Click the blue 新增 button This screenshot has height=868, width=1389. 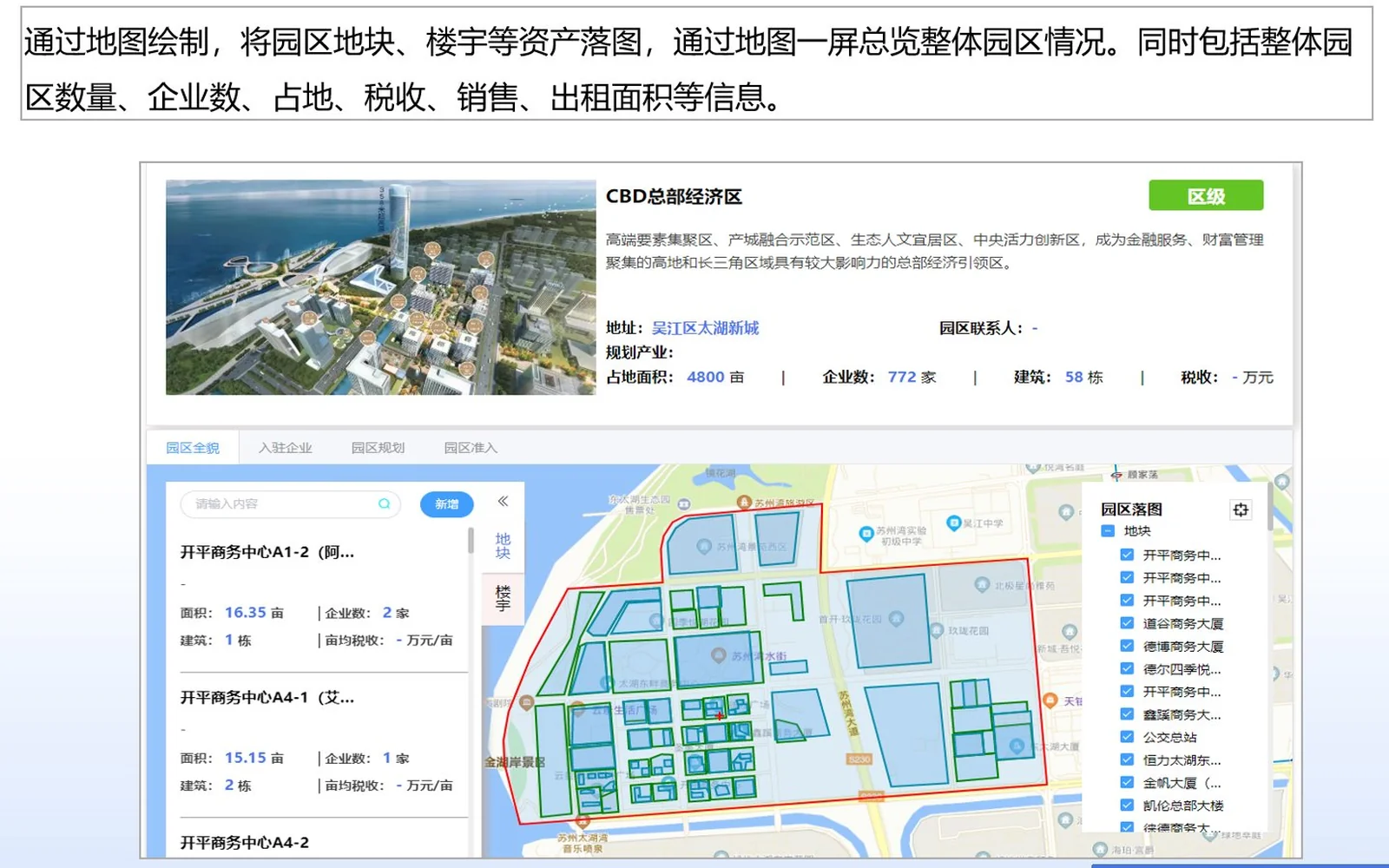(447, 504)
